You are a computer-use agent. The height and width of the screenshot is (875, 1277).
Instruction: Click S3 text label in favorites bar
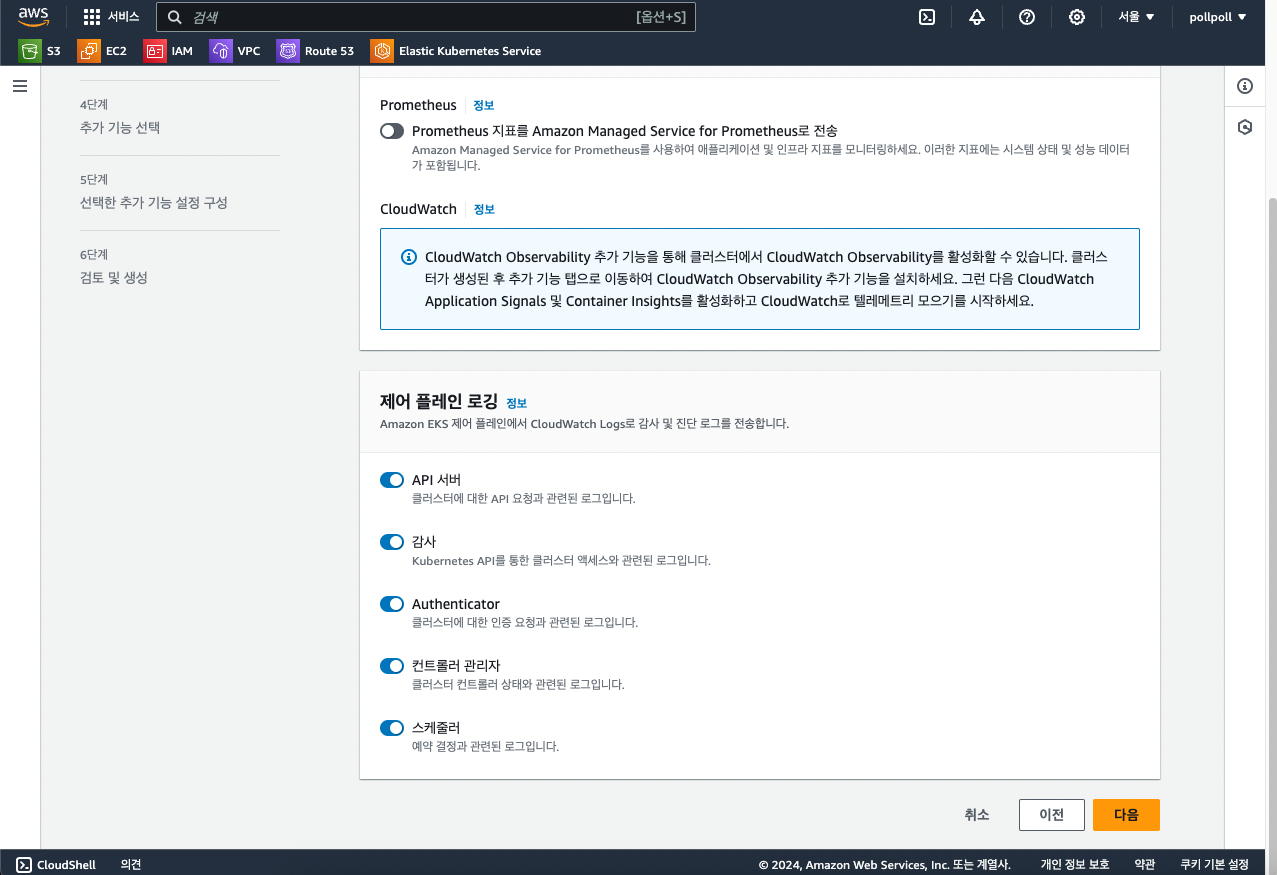click(x=54, y=51)
